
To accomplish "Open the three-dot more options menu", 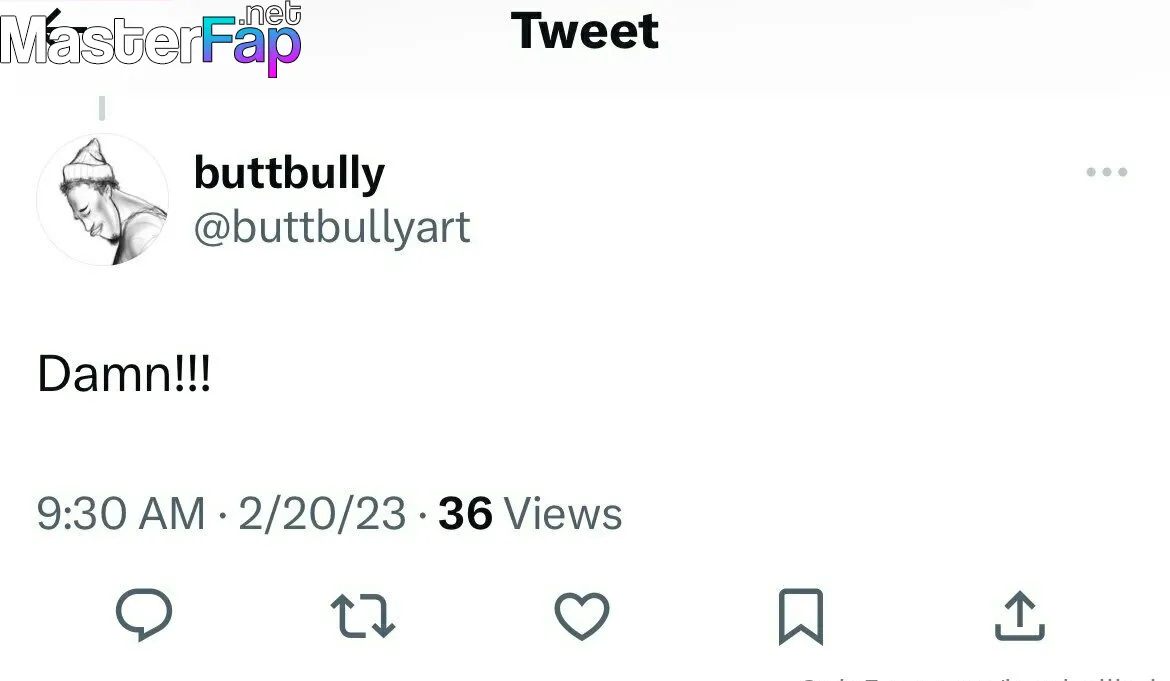I will 1107,172.
